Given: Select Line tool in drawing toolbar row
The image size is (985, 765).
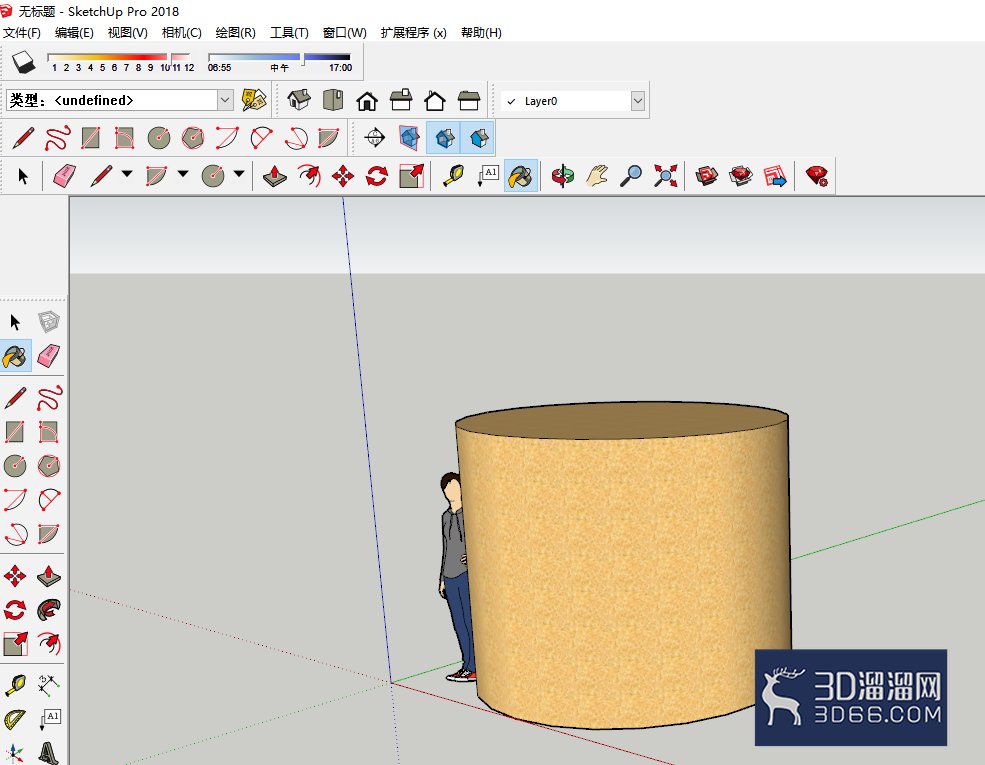Looking at the screenshot, I should click(x=23, y=138).
